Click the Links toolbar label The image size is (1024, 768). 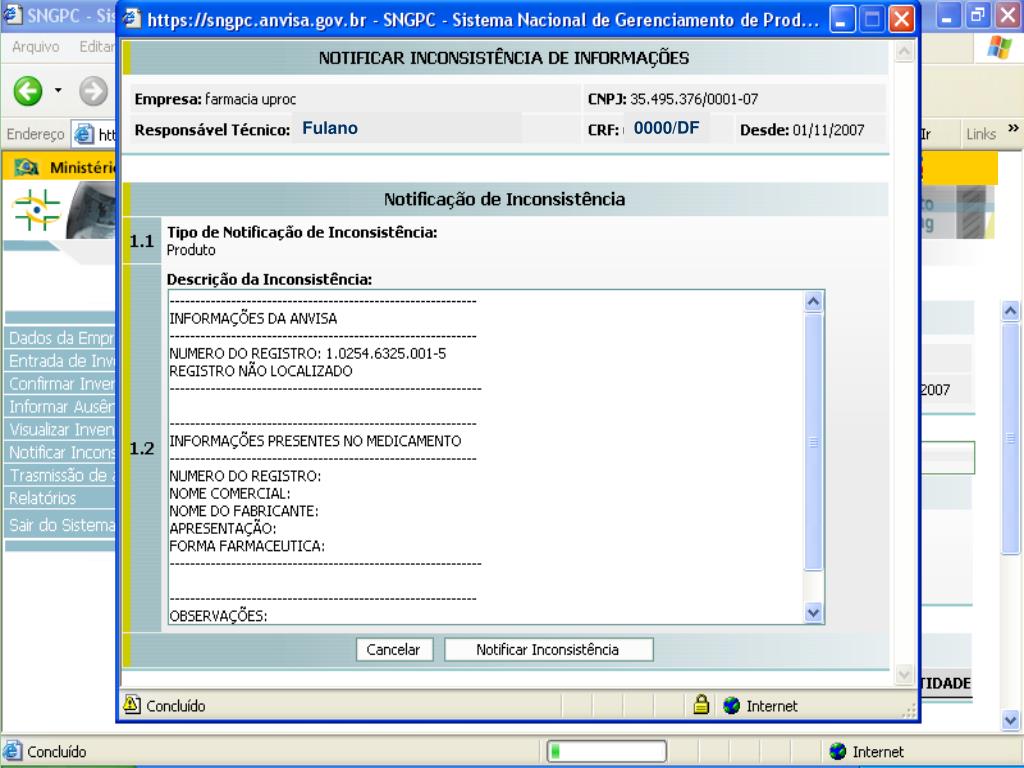coord(981,134)
